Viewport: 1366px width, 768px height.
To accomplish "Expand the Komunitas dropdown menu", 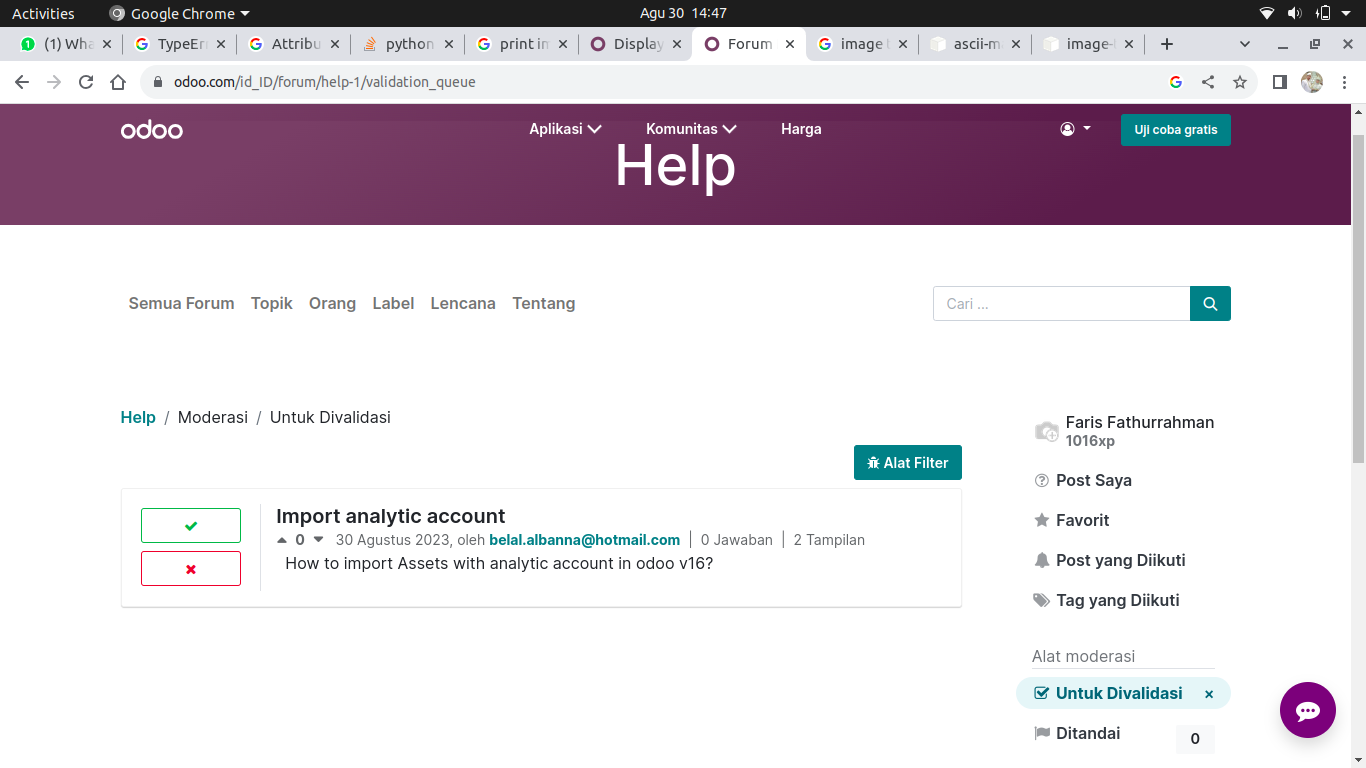I will [x=691, y=129].
